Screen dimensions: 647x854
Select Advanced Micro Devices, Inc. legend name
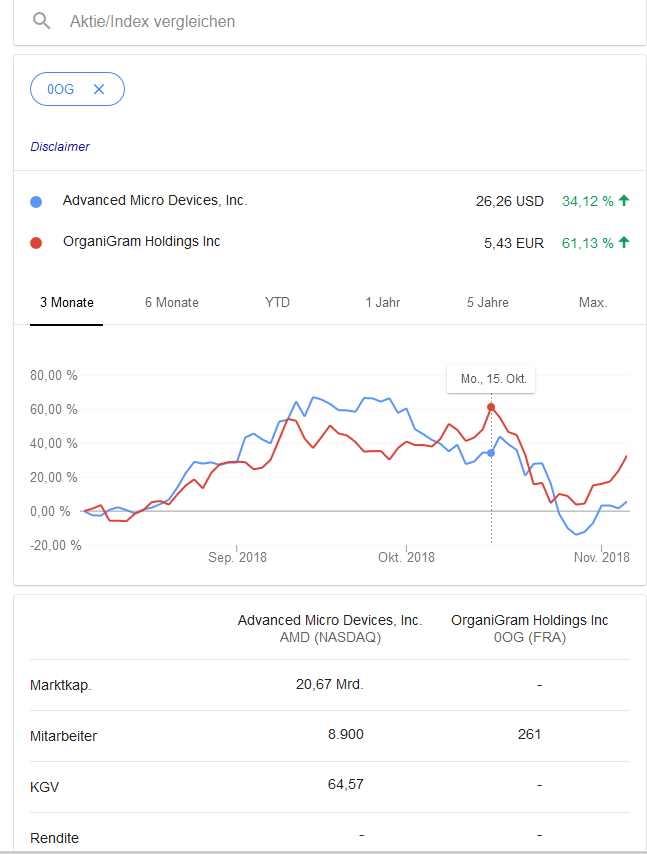[x=155, y=200]
